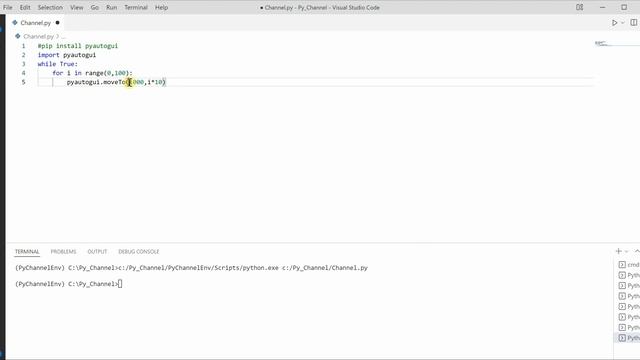The width and height of the screenshot is (640, 360).
Task: Click the Python file icon on Channel.py tab
Action: pos(15,23)
